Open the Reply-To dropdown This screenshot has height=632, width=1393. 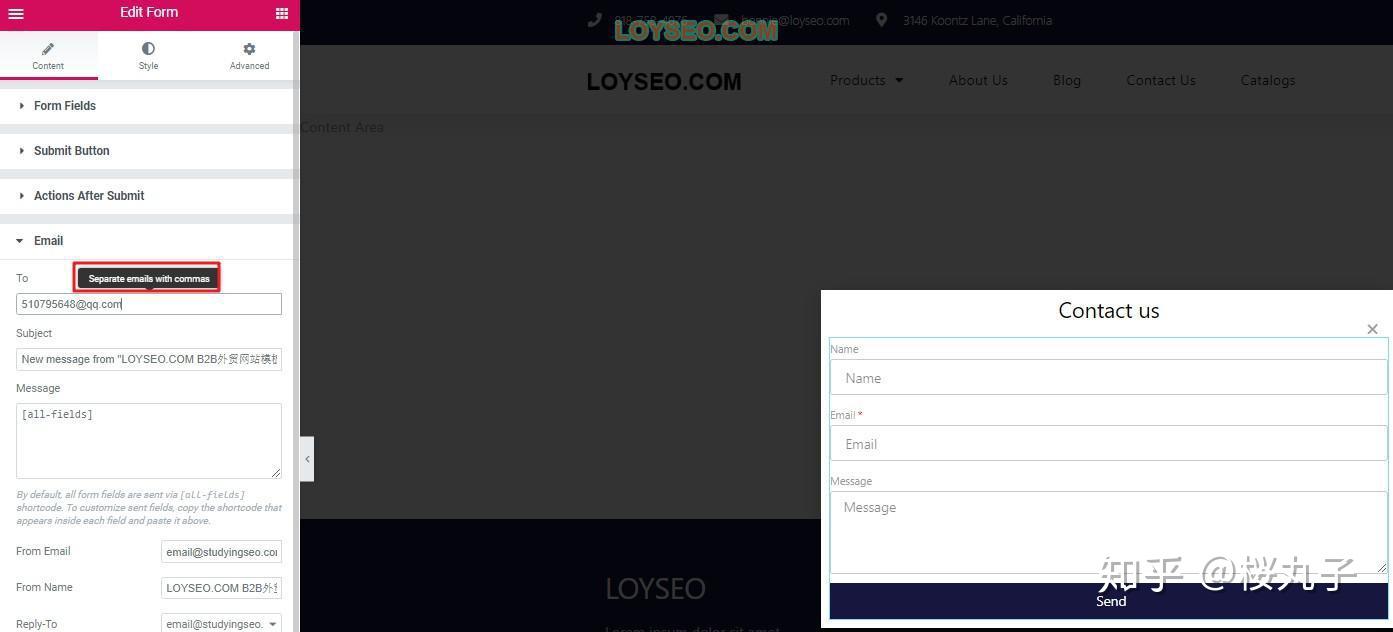click(x=221, y=624)
